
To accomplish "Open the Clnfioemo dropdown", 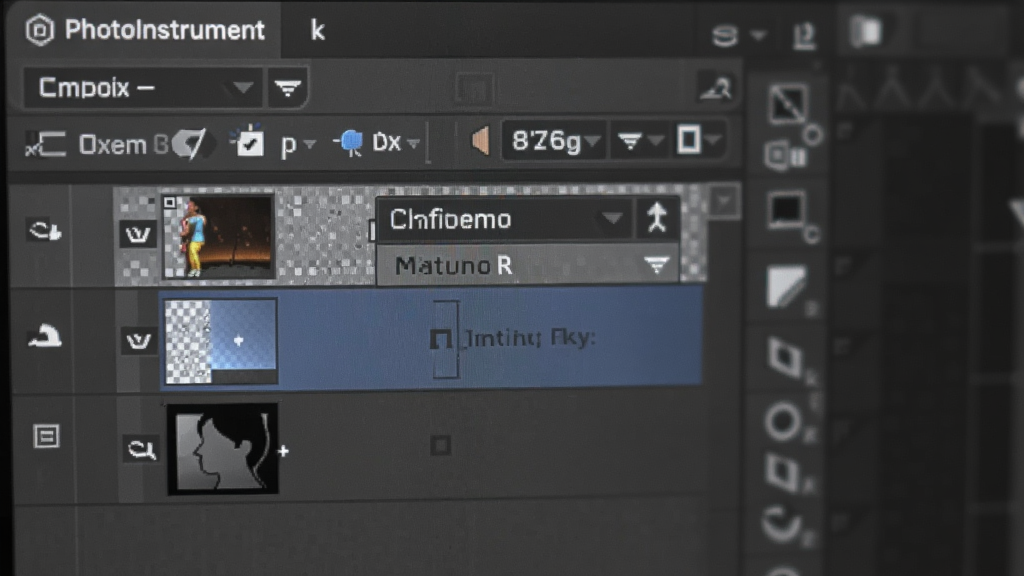I will [505, 219].
